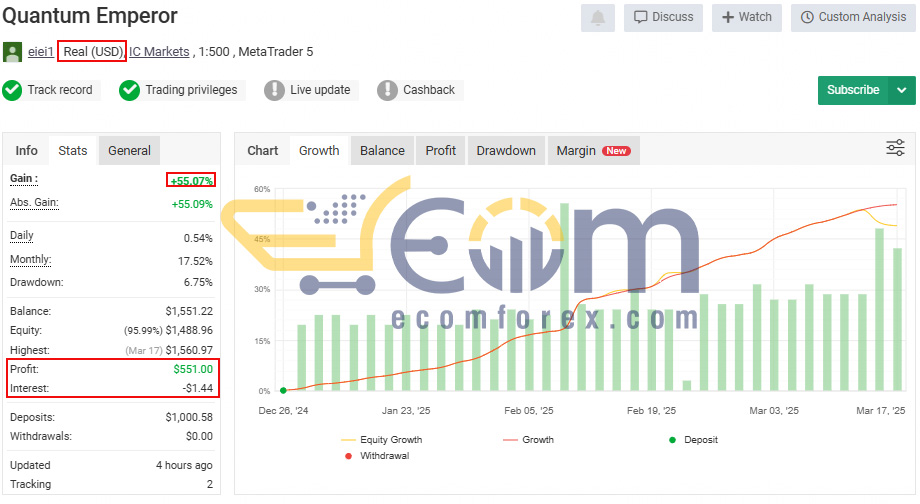This screenshot has height=504, width=920.
Task: Click the Trading privileges verified checkmark
Action: click(x=129, y=90)
